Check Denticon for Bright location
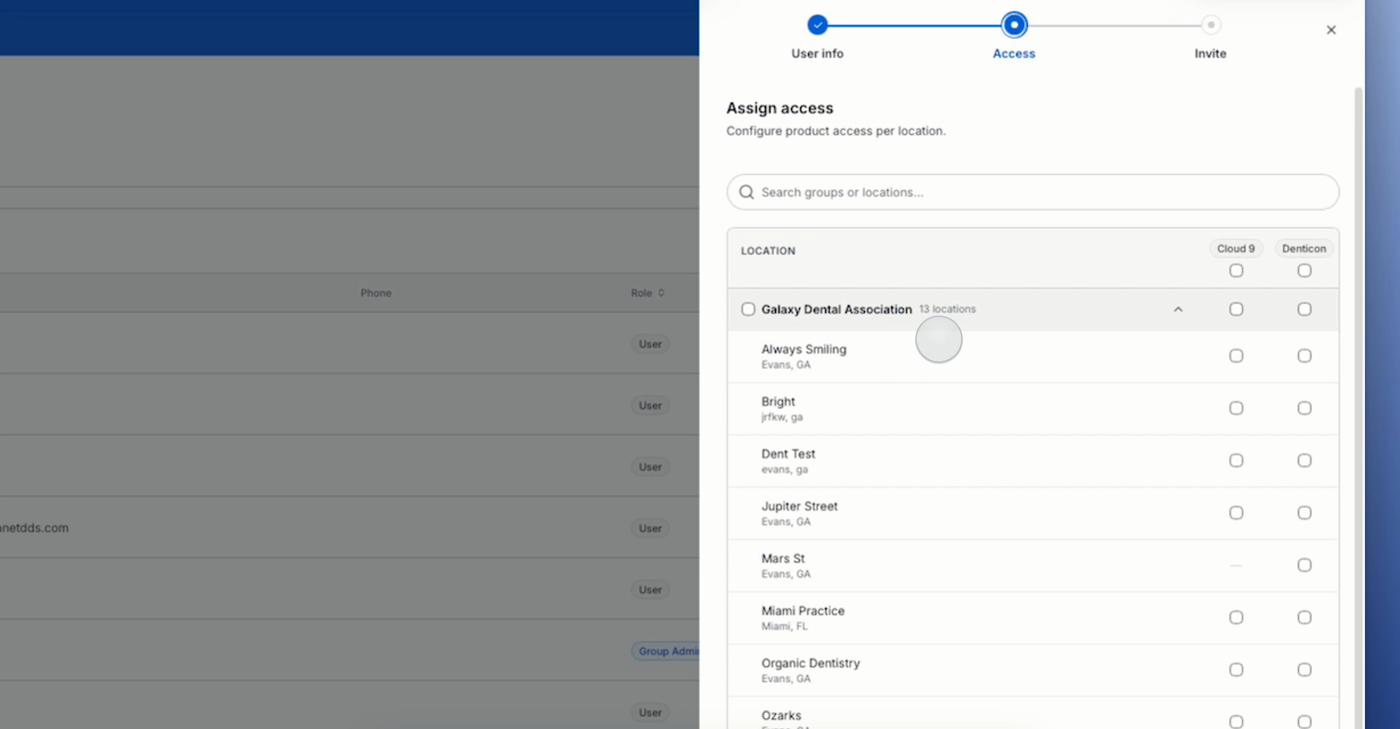The image size is (1400, 729). (1304, 408)
